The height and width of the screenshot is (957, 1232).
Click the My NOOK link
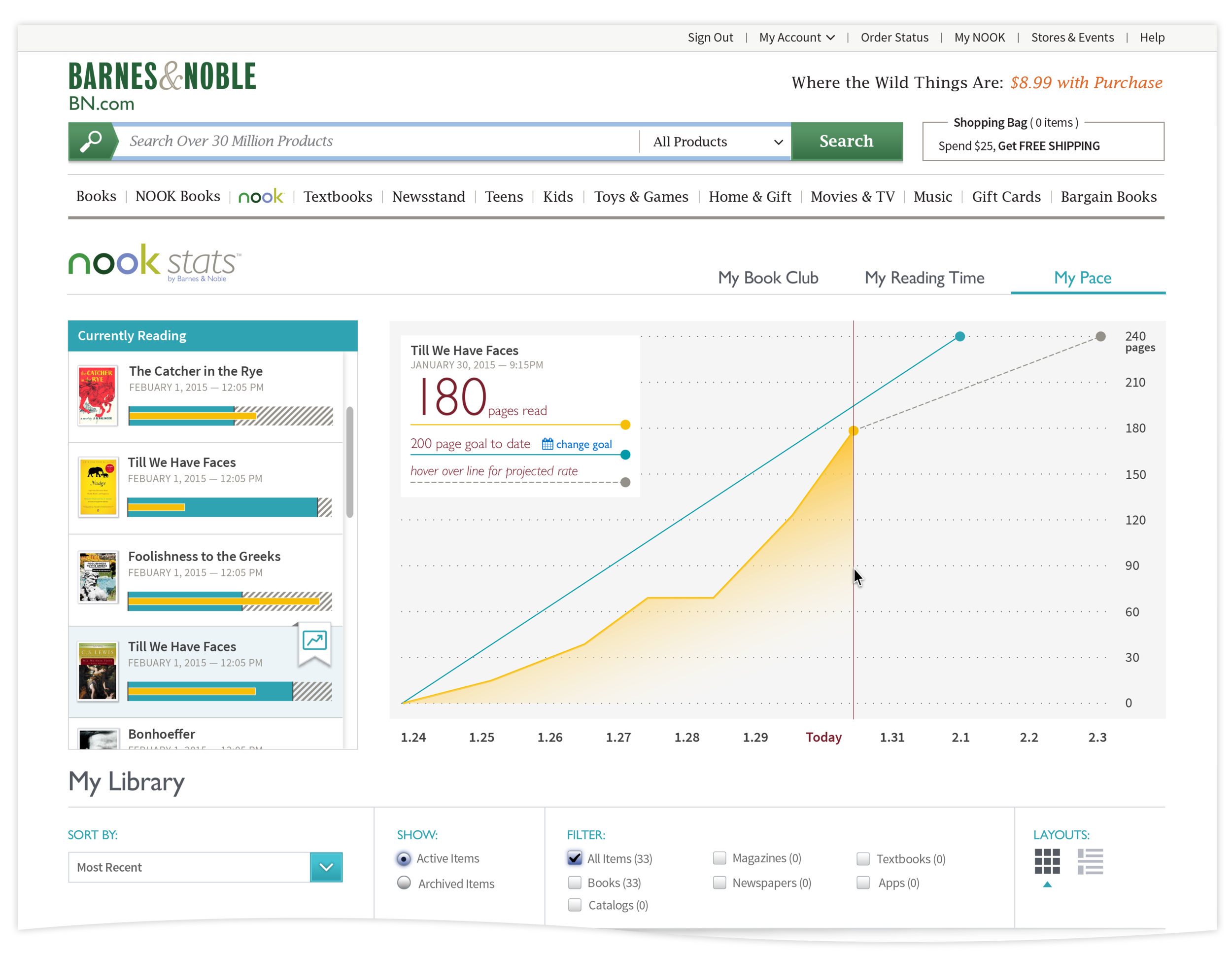click(979, 37)
